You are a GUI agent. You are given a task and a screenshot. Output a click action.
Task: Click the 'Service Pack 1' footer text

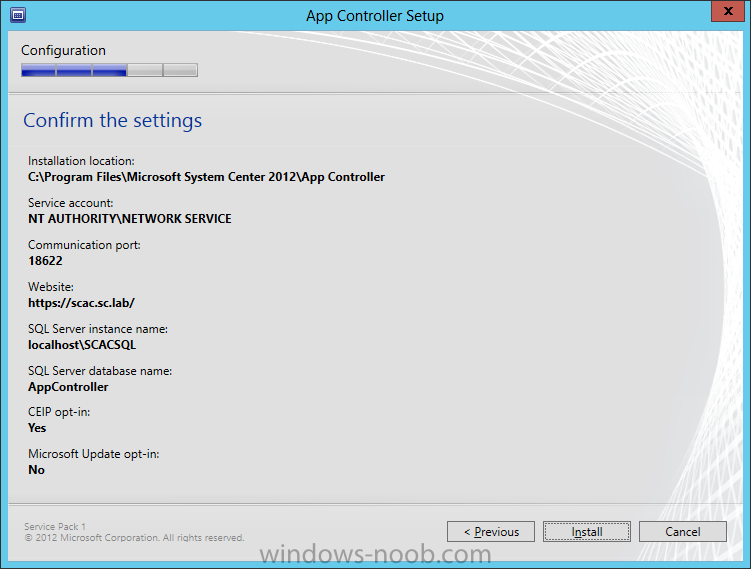[x=55, y=526]
